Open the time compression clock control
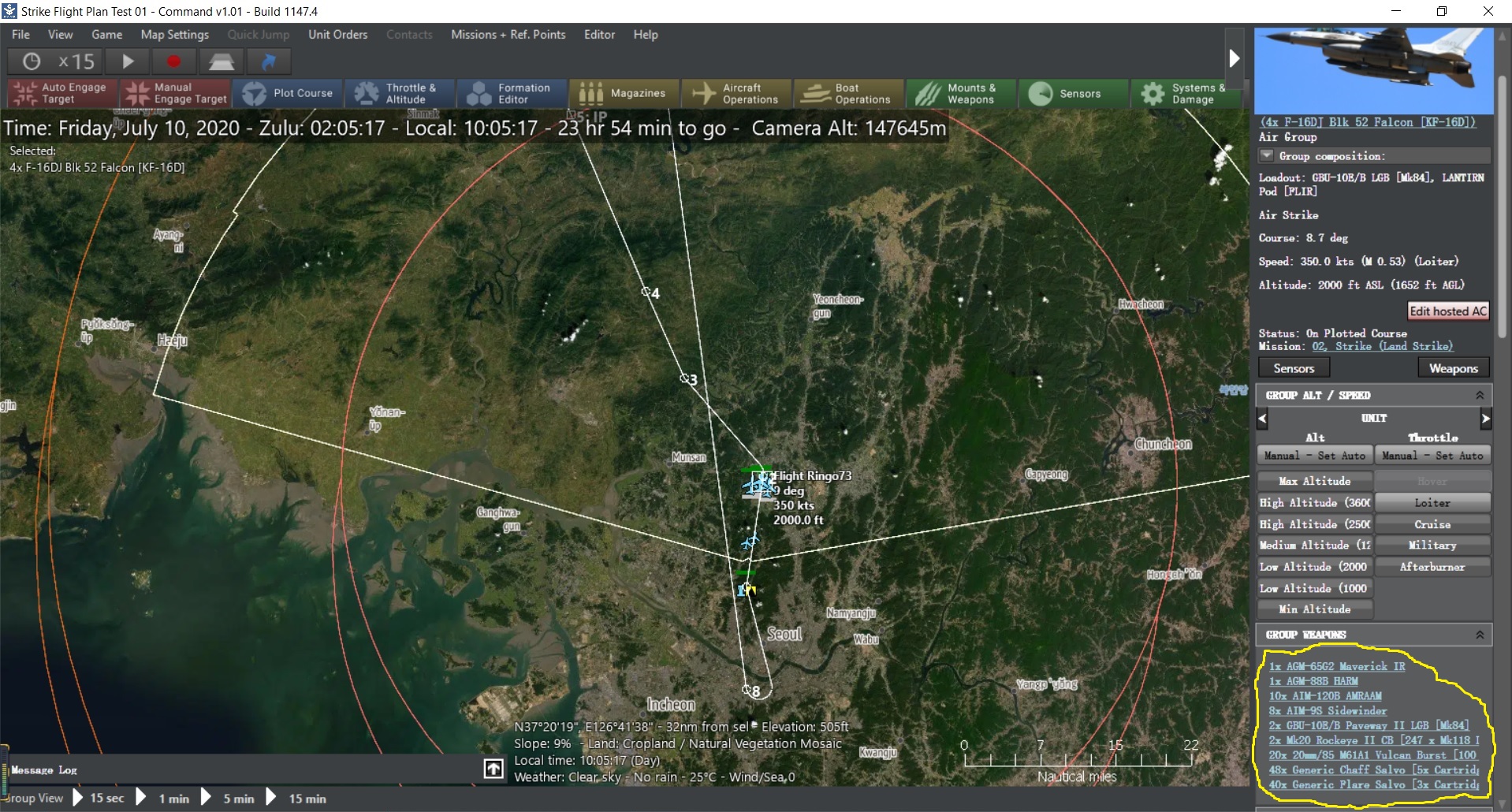The height and width of the screenshot is (812, 1512). (32, 61)
